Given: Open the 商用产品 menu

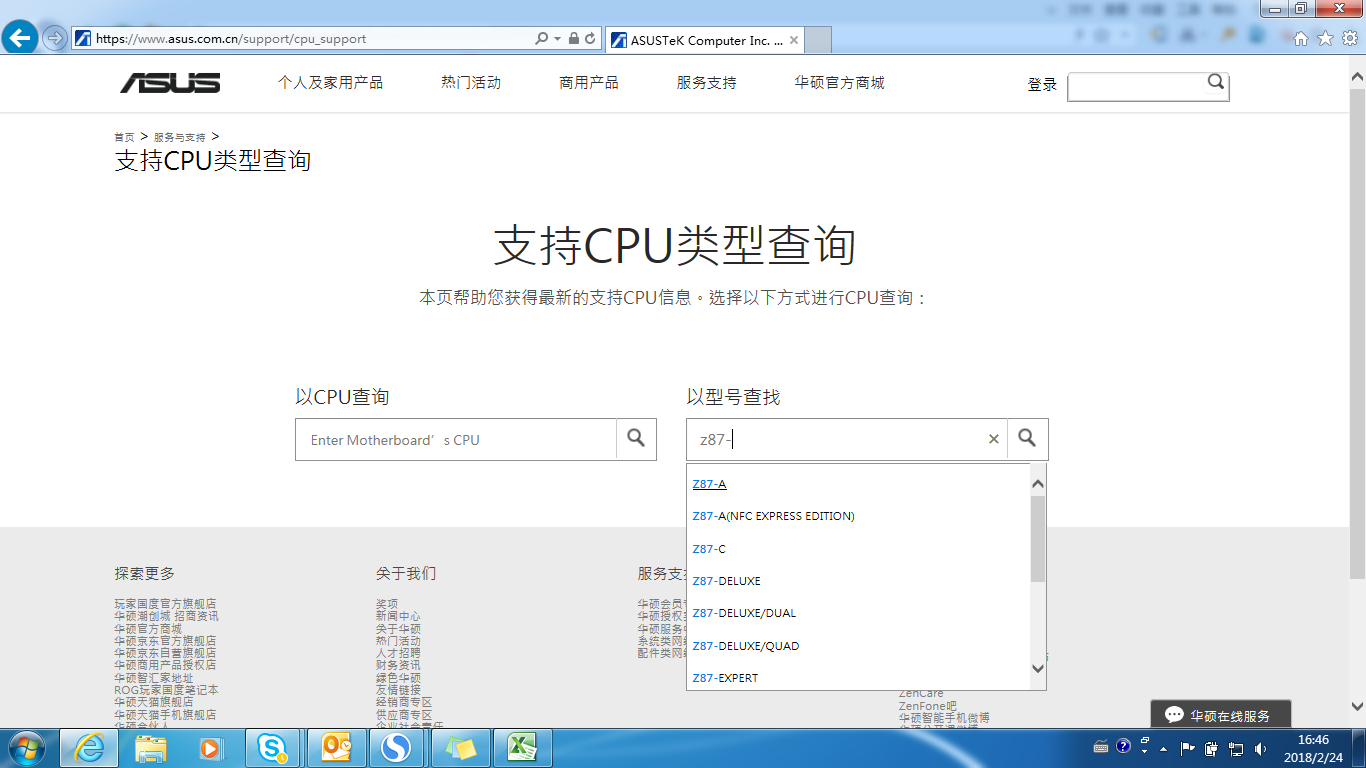Looking at the screenshot, I should pyautogui.click(x=589, y=83).
